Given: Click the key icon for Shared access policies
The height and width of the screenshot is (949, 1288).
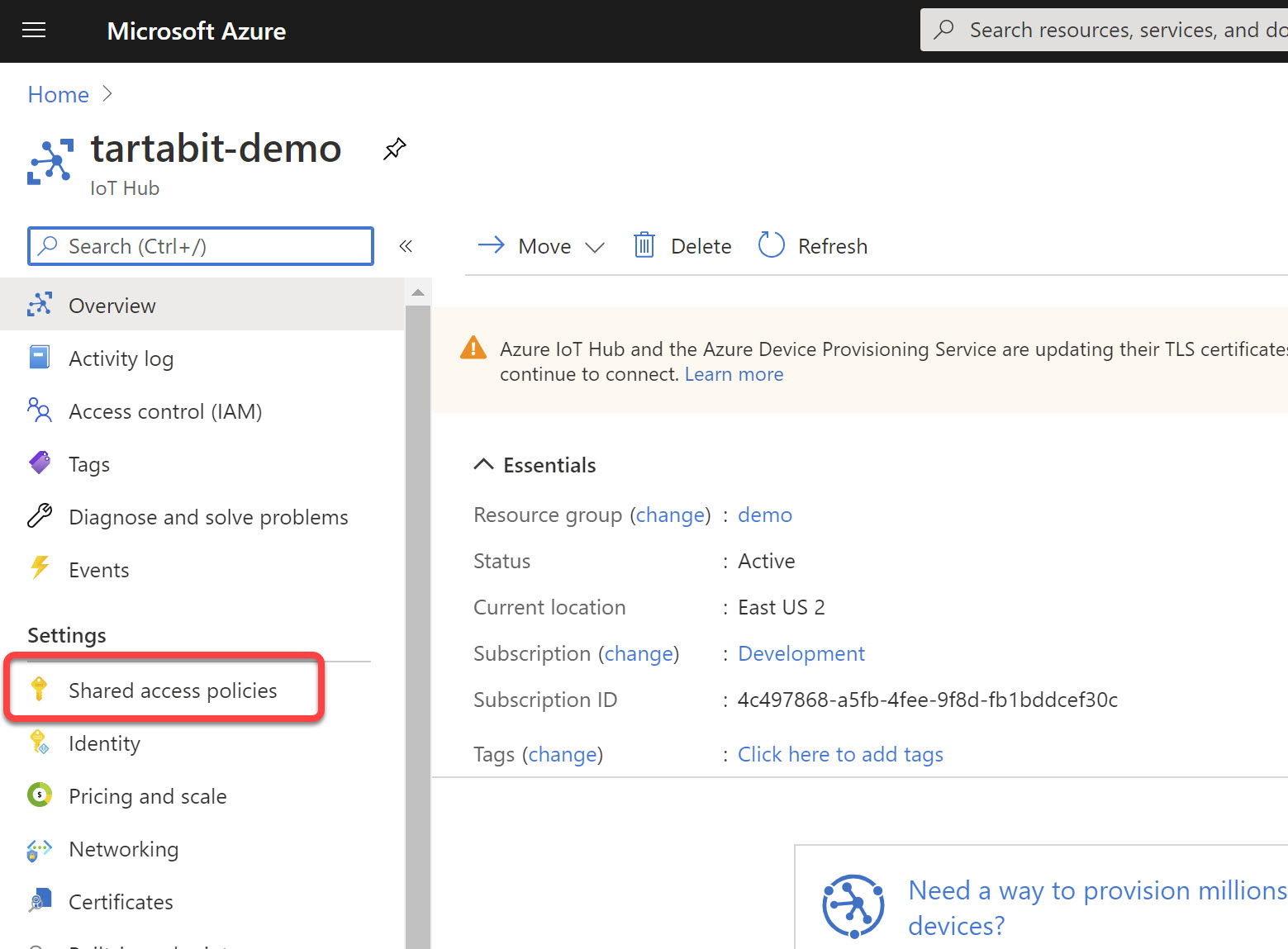Looking at the screenshot, I should pos(39,689).
